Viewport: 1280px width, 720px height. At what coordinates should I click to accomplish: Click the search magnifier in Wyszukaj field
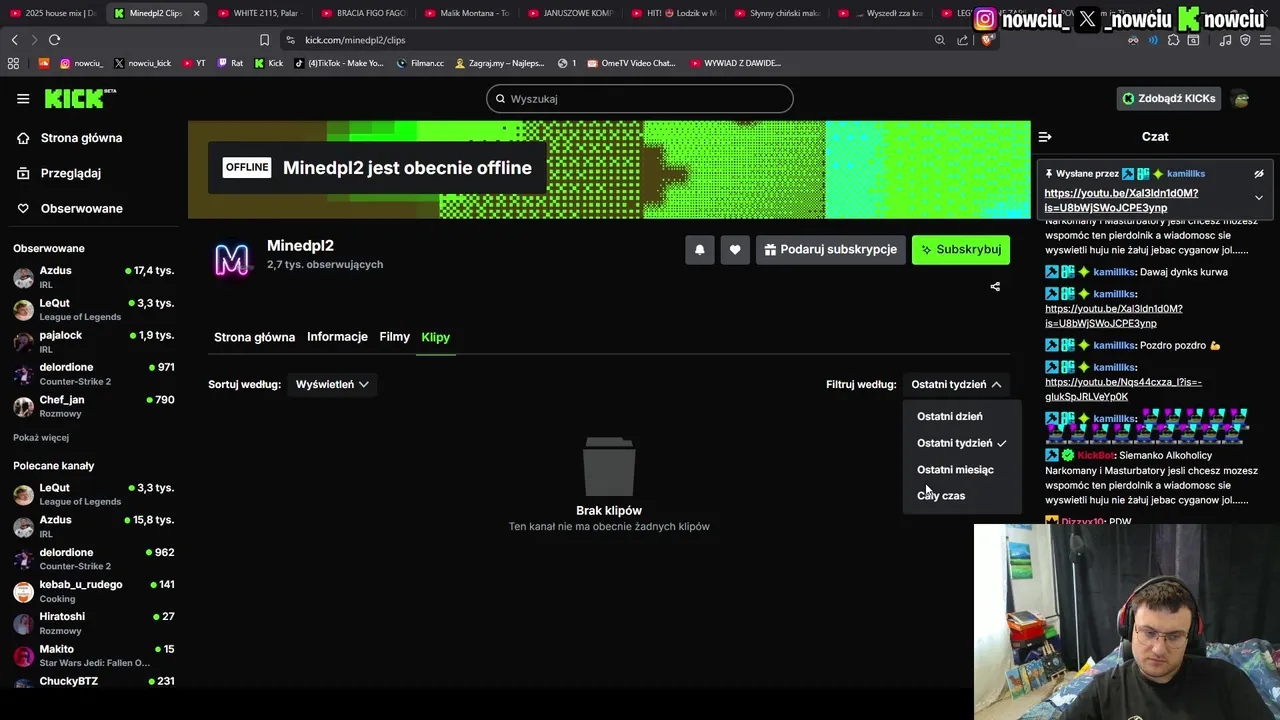pyautogui.click(x=501, y=99)
